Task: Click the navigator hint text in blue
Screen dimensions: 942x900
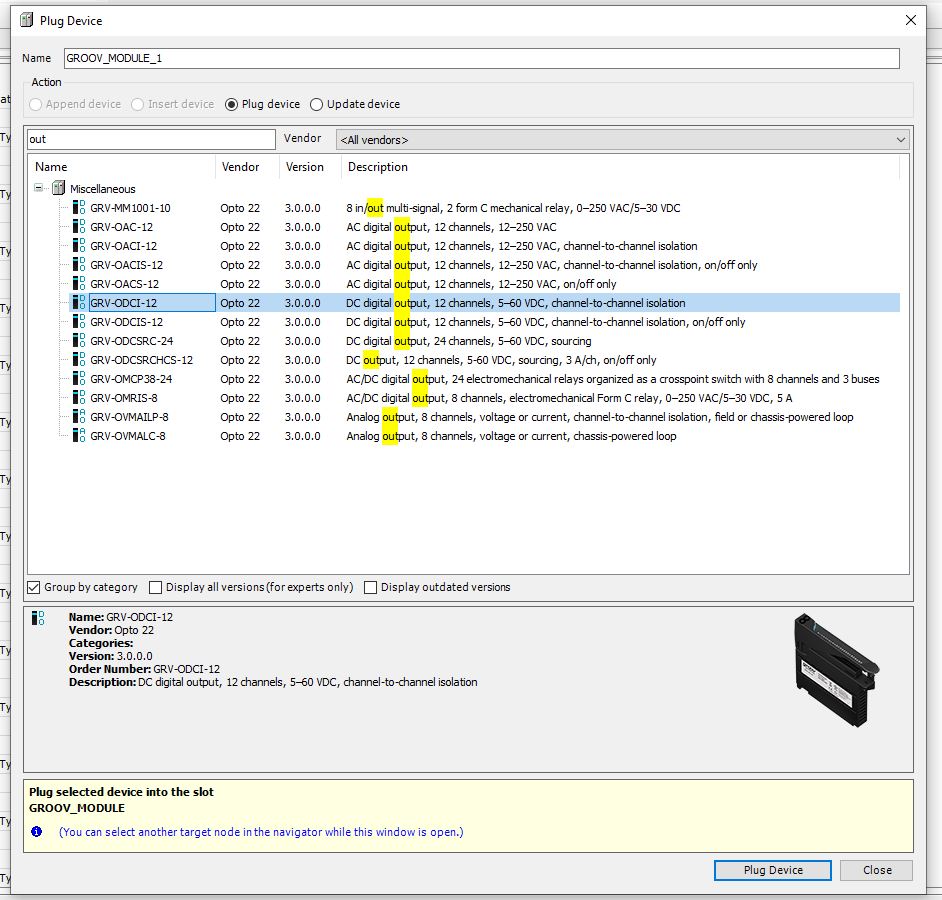Action: pos(261,832)
